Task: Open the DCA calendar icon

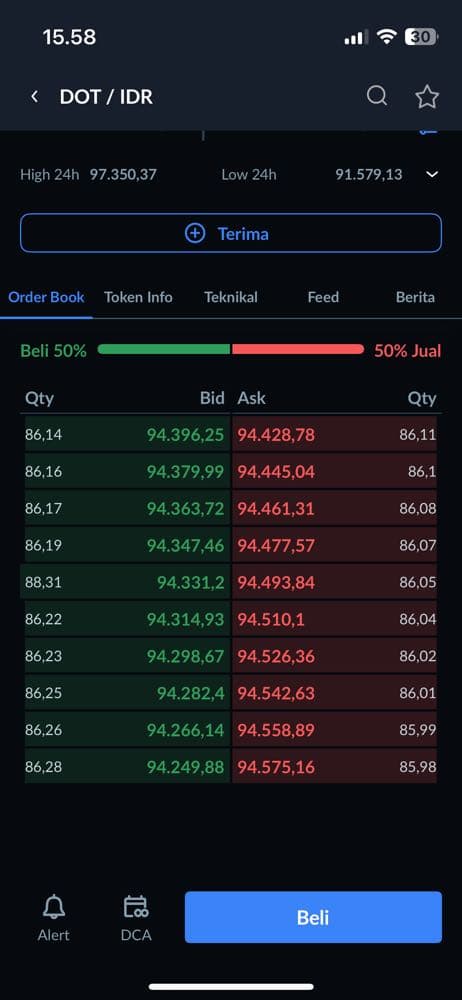Action: click(136, 906)
